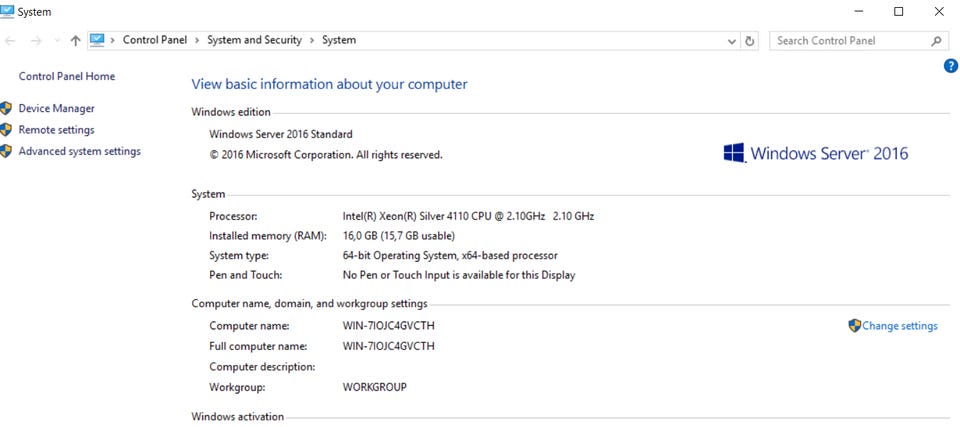Click No Pen or Touch Input text
Screen dimensions: 960x427
[459, 276]
